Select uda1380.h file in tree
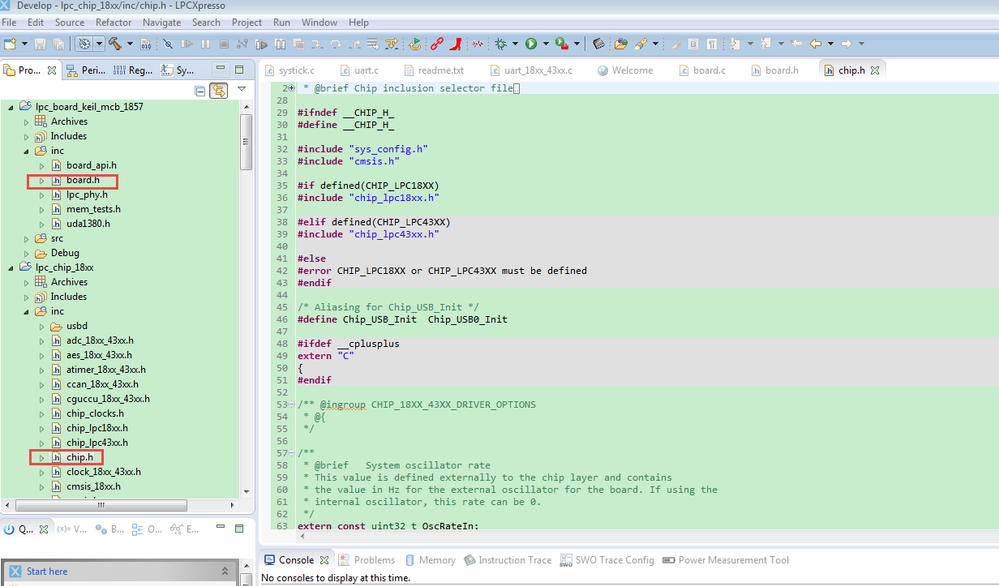Screen dimensions: 999x586 point(88,224)
